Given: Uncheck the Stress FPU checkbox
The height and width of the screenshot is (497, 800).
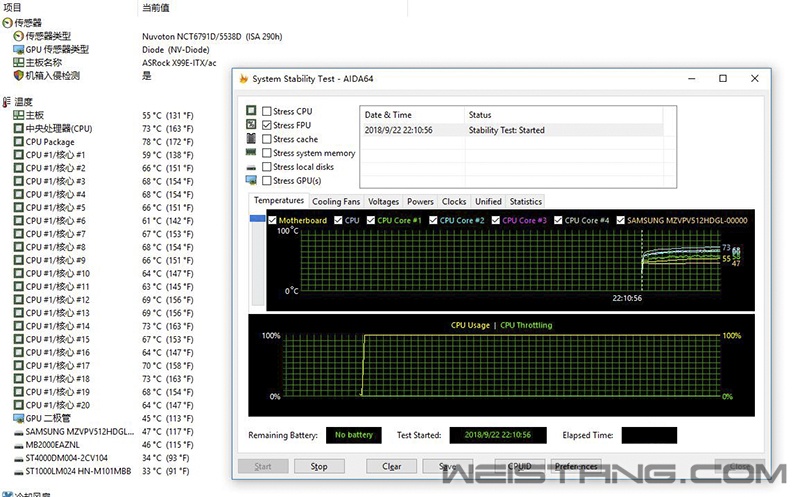Looking at the screenshot, I should pos(266,125).
